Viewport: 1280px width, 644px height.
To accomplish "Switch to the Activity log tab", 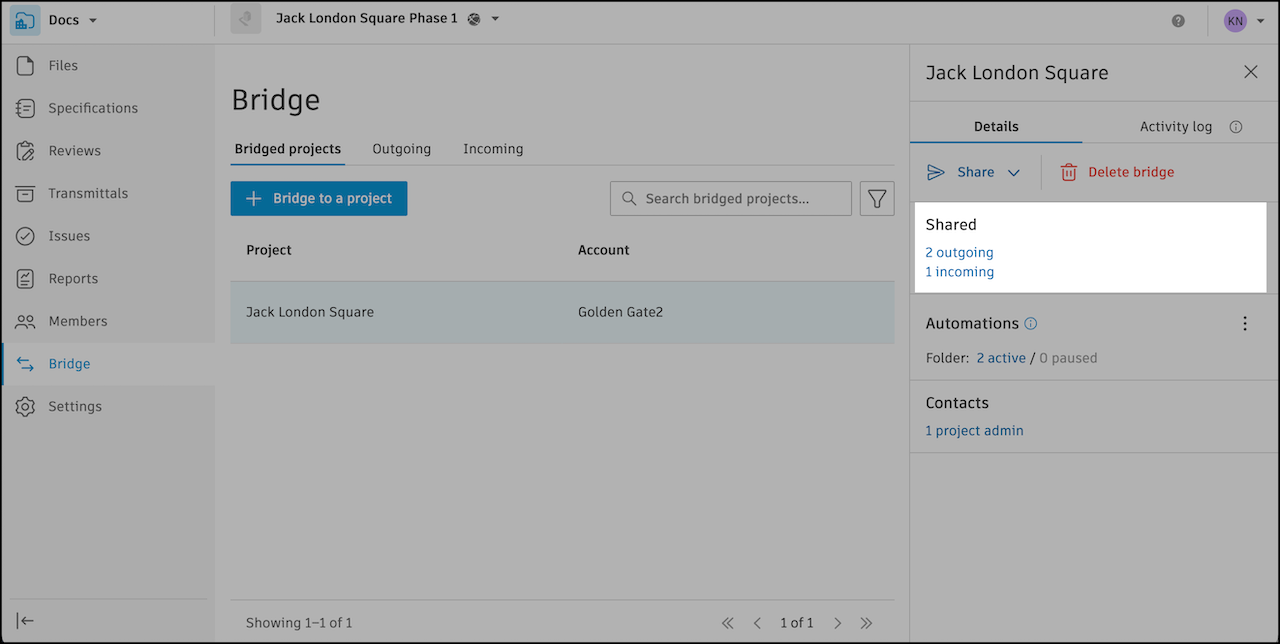I will [x=1176, y=127].
